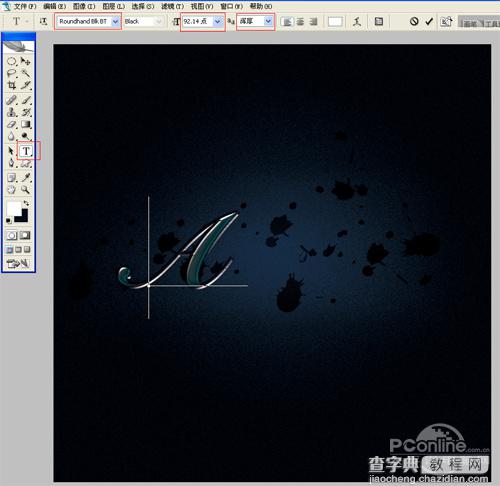The width and height of the screenshot is (500, 486).
Task: Open the Roundhand Blk BT font family dropdown
Action: click(115, 21)
